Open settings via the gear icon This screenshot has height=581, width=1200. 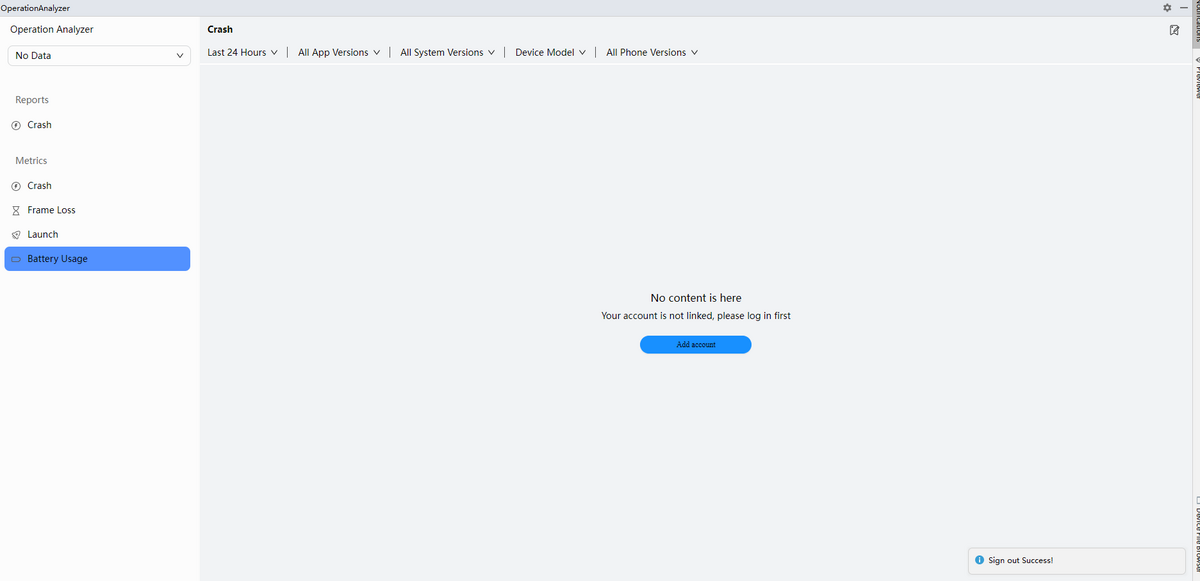coord(1166,8)
